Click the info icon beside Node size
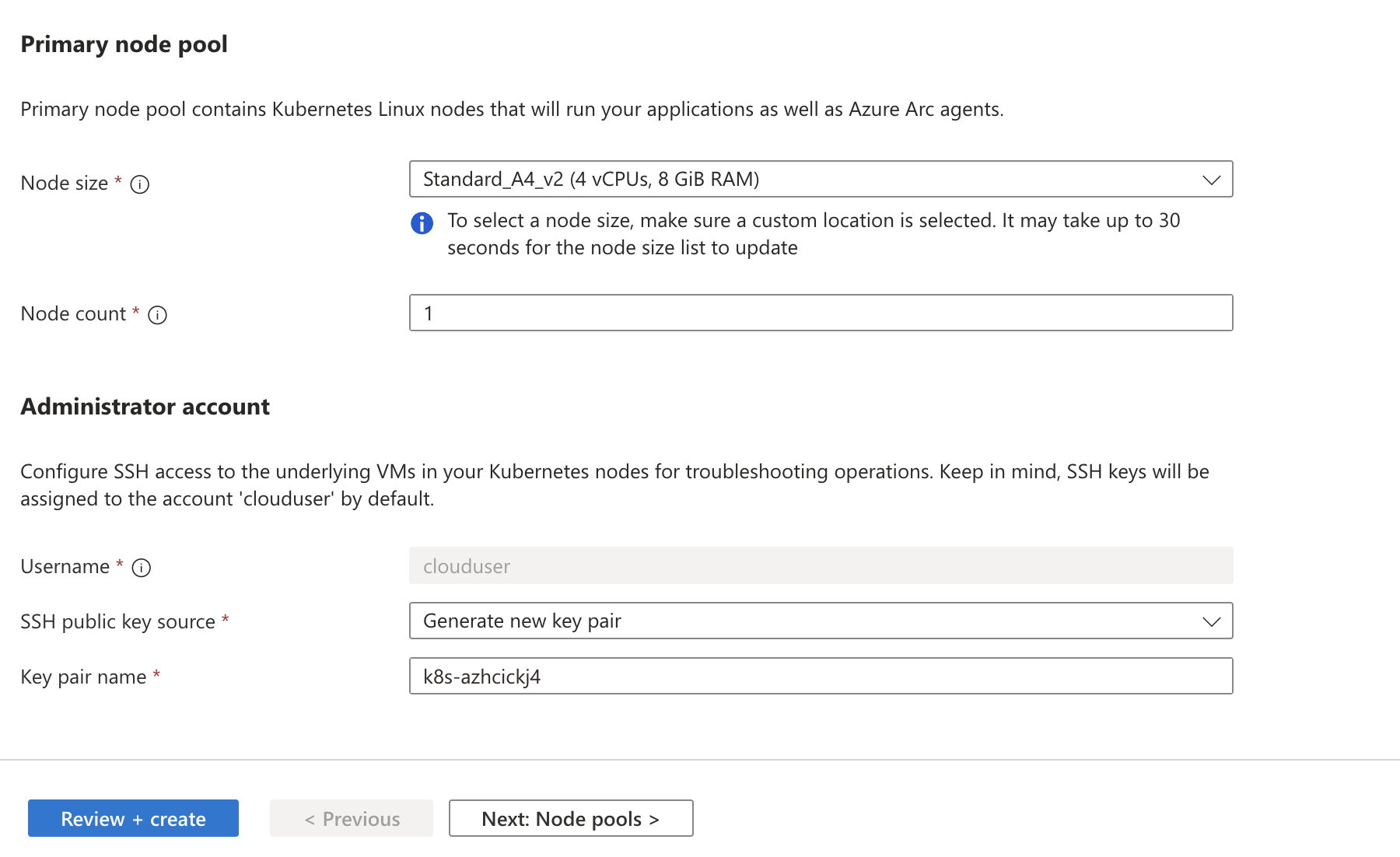 point(140,184)
